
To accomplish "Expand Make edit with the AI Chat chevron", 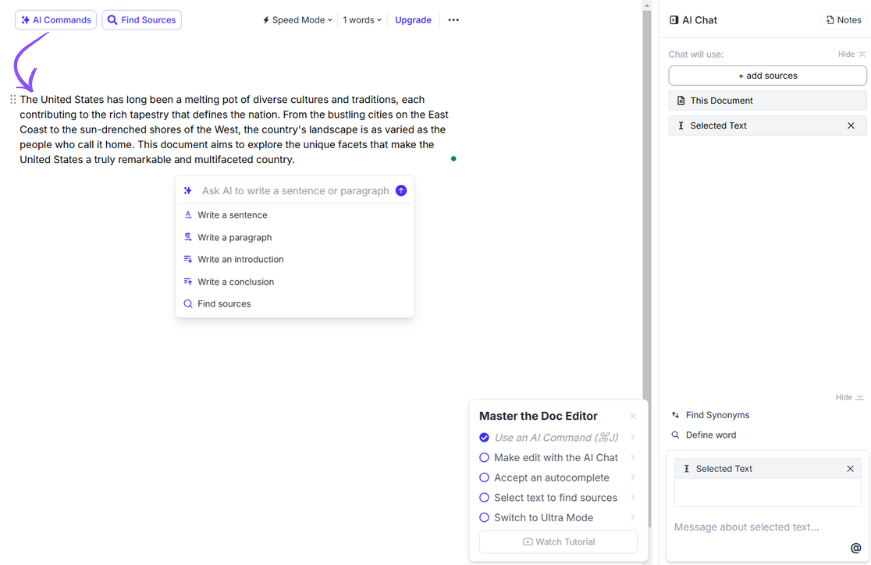I will 633,458.
